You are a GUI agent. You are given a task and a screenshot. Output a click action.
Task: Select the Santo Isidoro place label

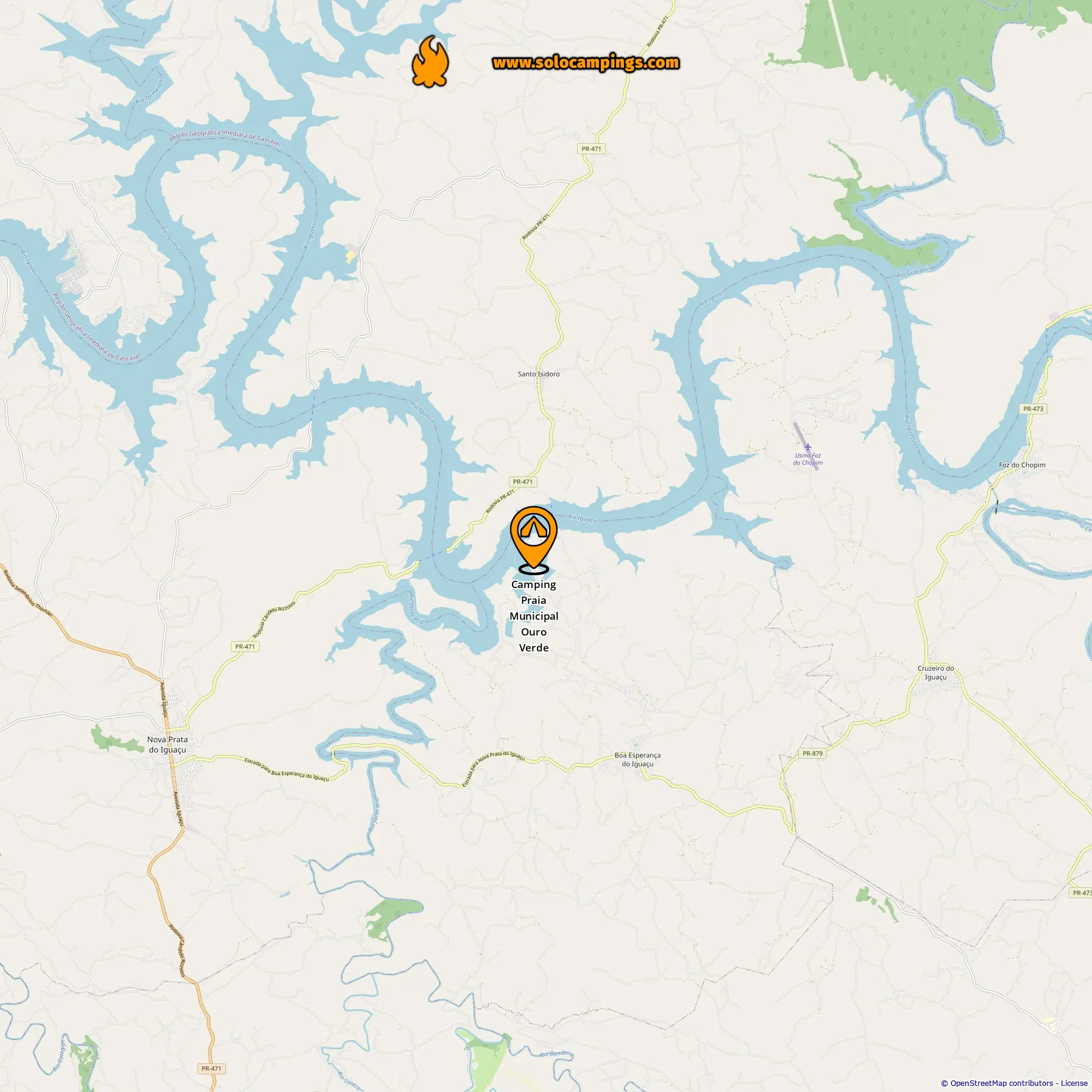tap(539, 374)
